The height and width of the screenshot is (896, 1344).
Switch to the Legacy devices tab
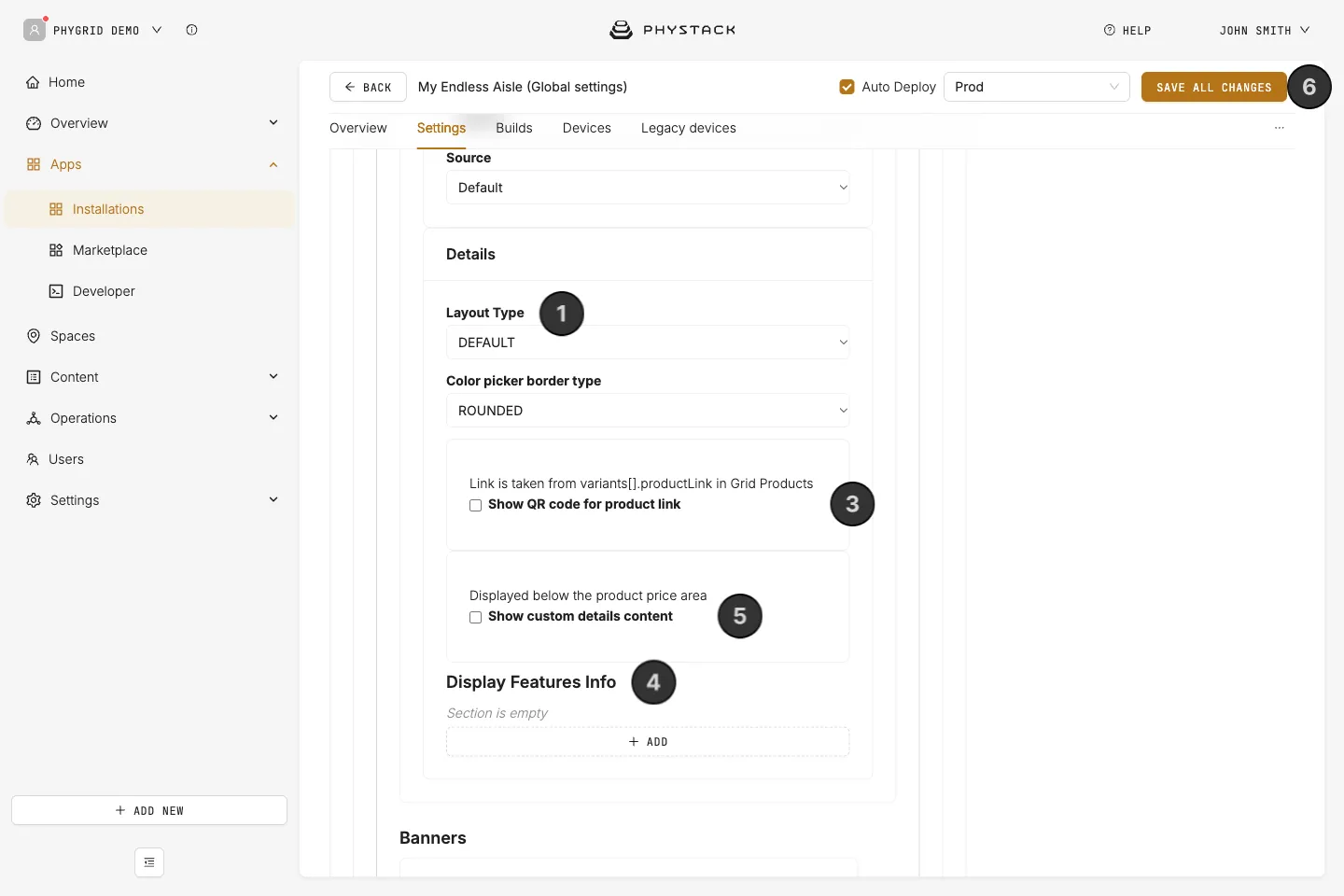coord(689,128)
